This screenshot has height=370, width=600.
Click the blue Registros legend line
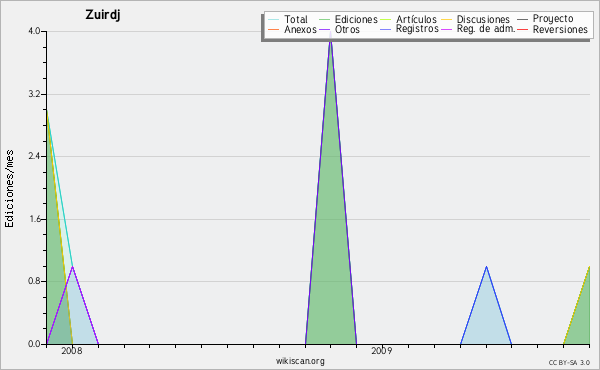coord(386,29)
